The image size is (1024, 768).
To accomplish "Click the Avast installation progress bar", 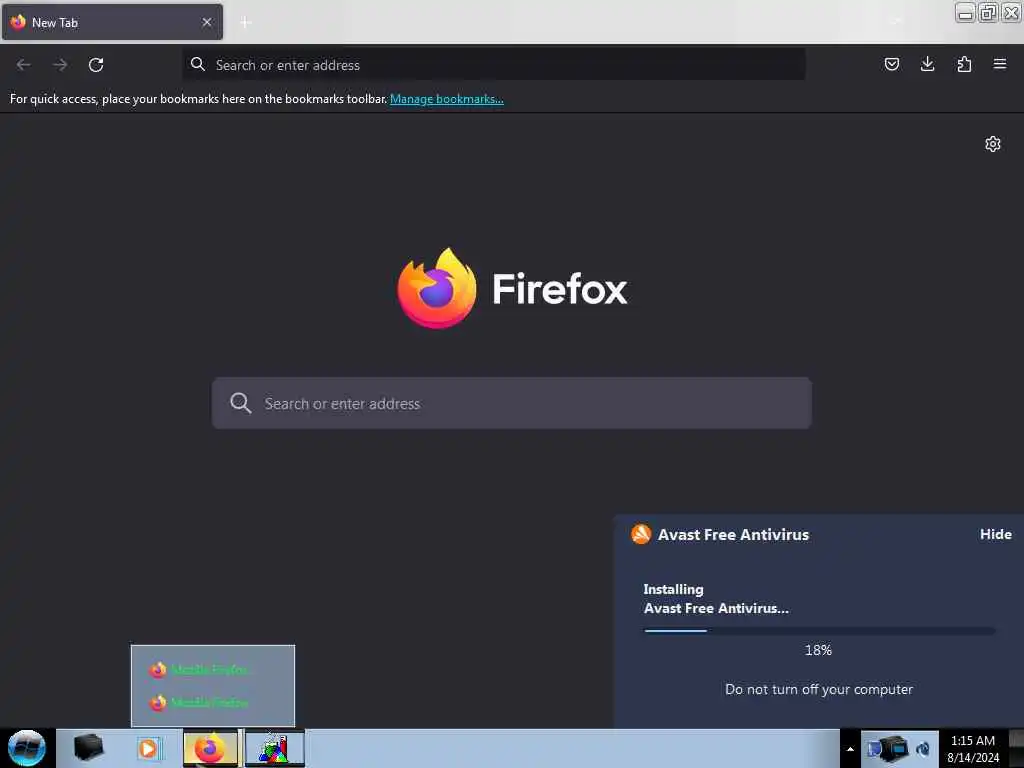I will pyautogui.click(x=820, y=631).
